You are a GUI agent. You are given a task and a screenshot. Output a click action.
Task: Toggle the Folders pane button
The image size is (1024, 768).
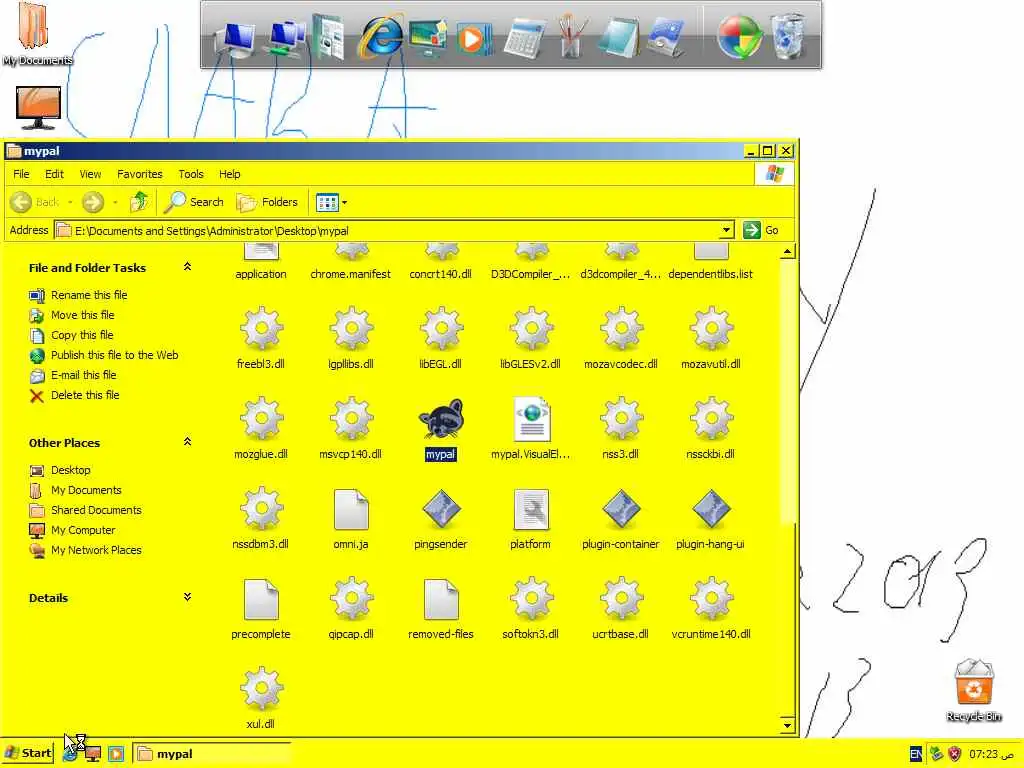click(267, 202)
